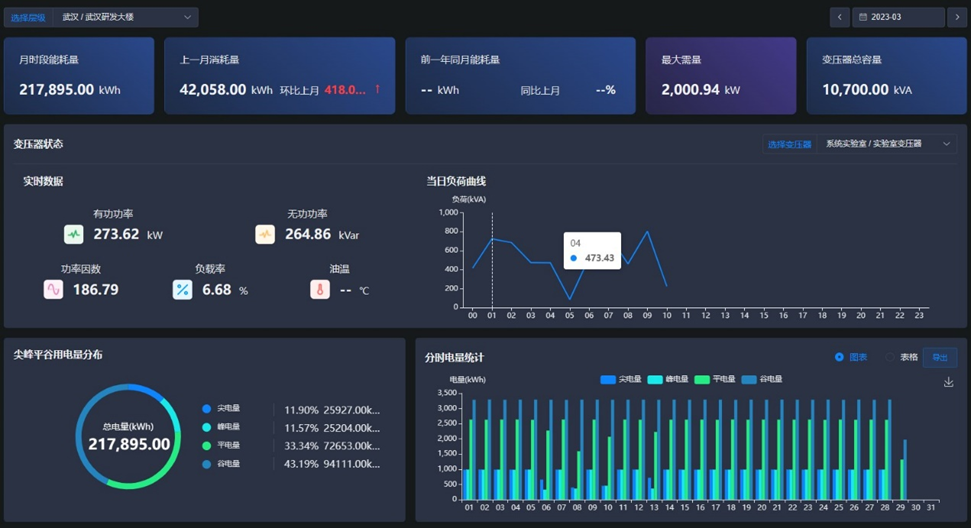Open the 武汉 / 武汉研发大楼 level dropdown
Image resolution: width=971 pixels, height=528 pixels.
(x=124, y=17)
